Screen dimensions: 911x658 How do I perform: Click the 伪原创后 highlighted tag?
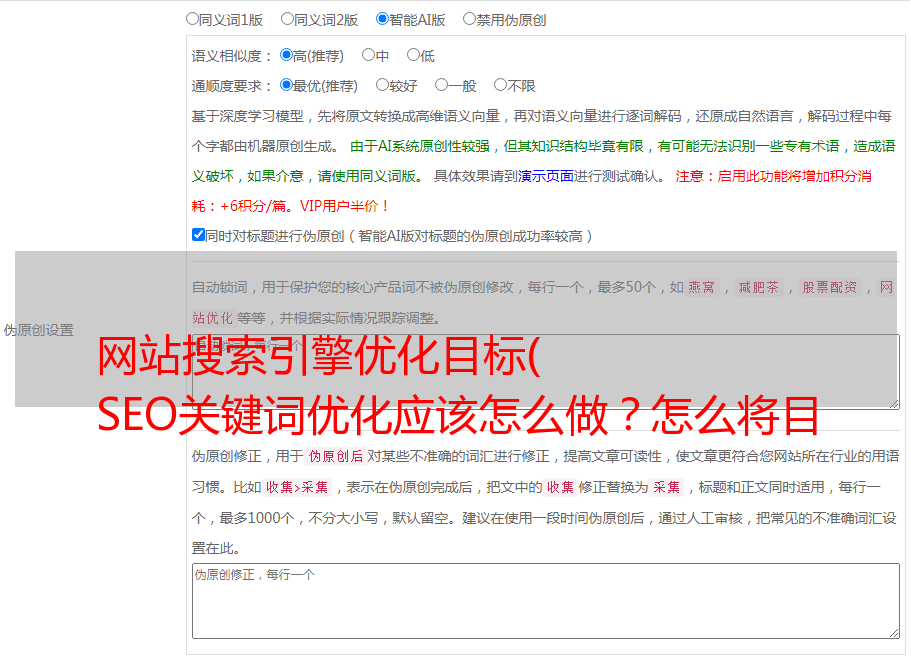pos(336,456)
